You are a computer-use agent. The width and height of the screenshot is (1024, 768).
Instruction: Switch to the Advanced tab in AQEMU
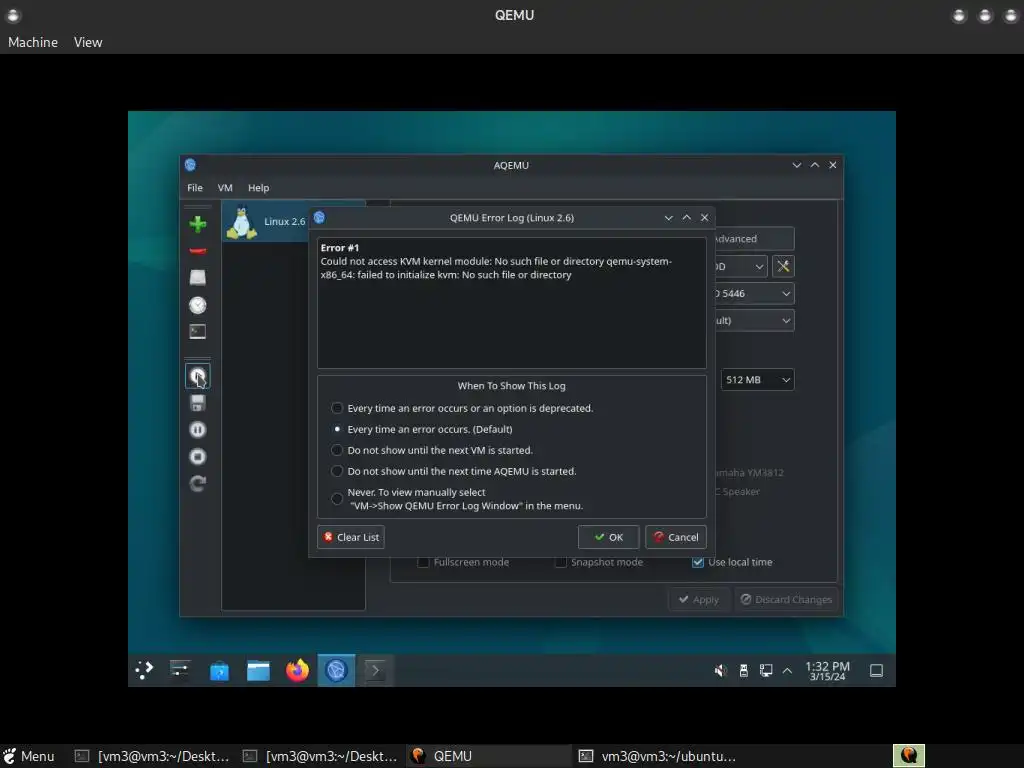tap(754, 239)
